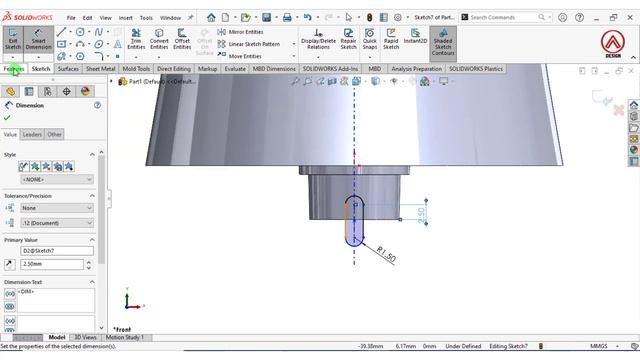Select the Corner Rectangle tool
The height and width of the screenshot is (360, 640).
click(x=62, y=44)
